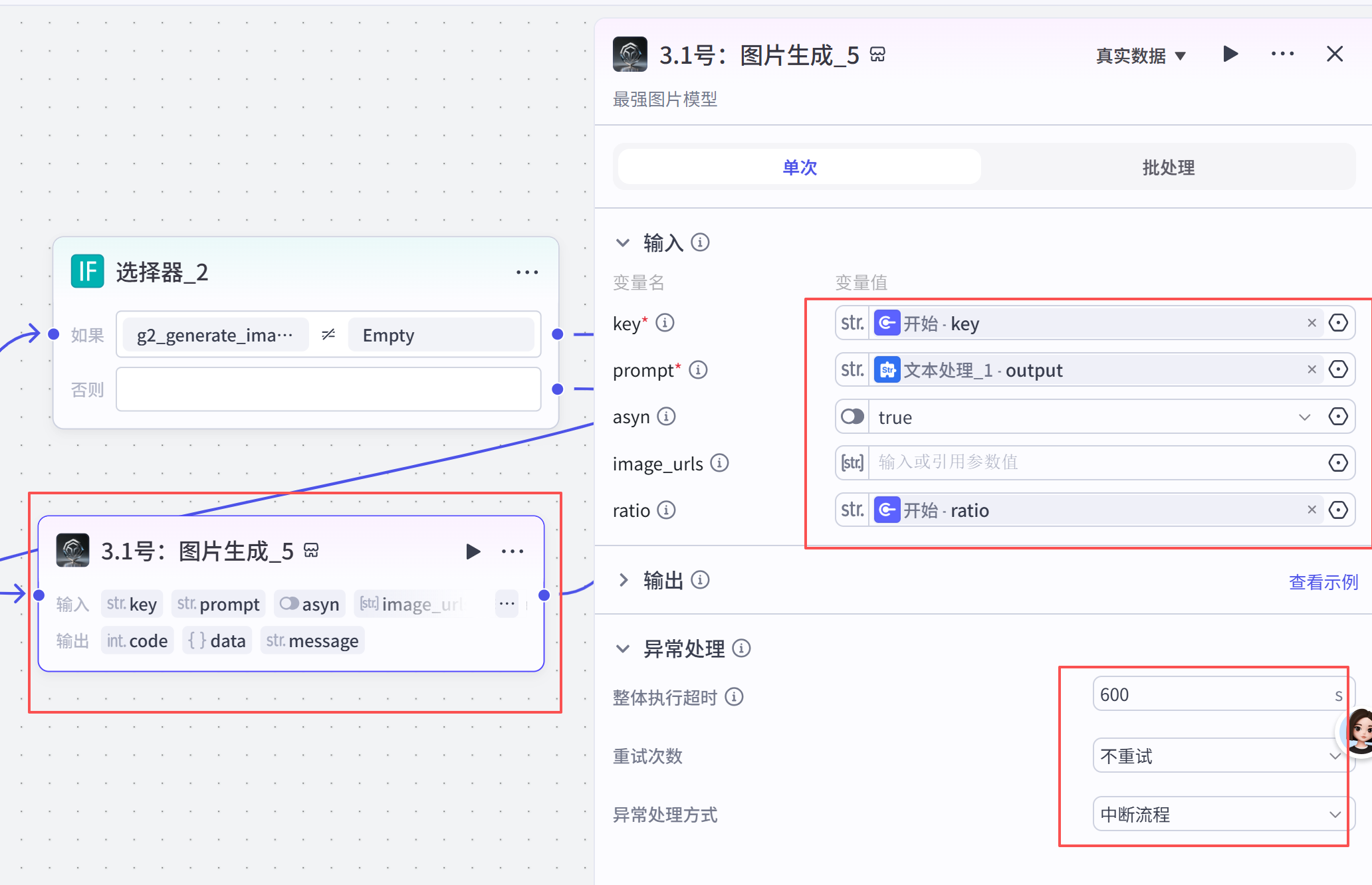Click the IF icon of 选择器_2
Screen dimensions: 1372x885
(x=88, y=271)
